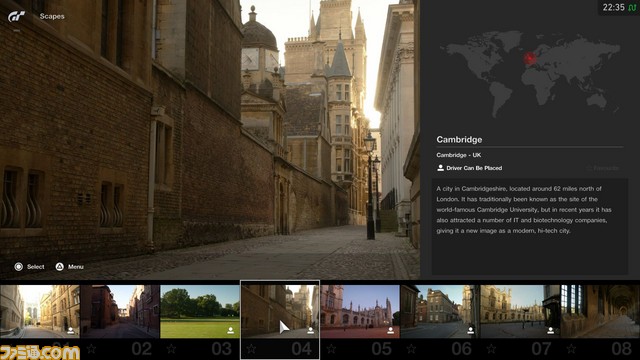The width and height of the screenshot is (640, 360).
Task: Click the Driver Can Be Placed icon
Action: point(440,168)
